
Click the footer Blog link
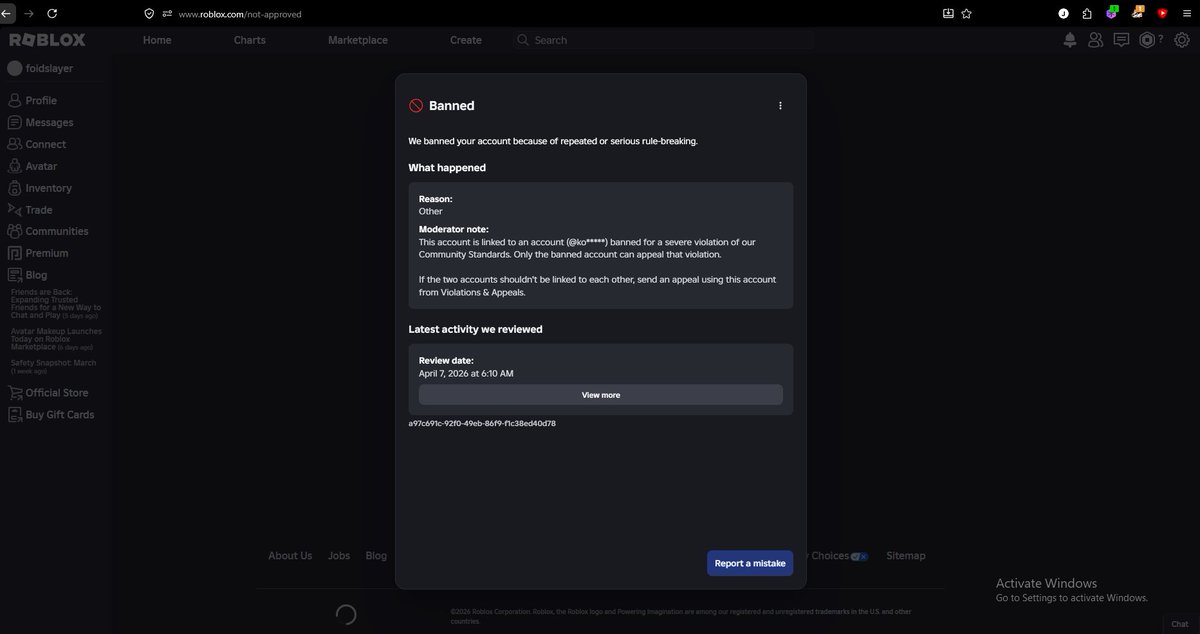(376, 556)
